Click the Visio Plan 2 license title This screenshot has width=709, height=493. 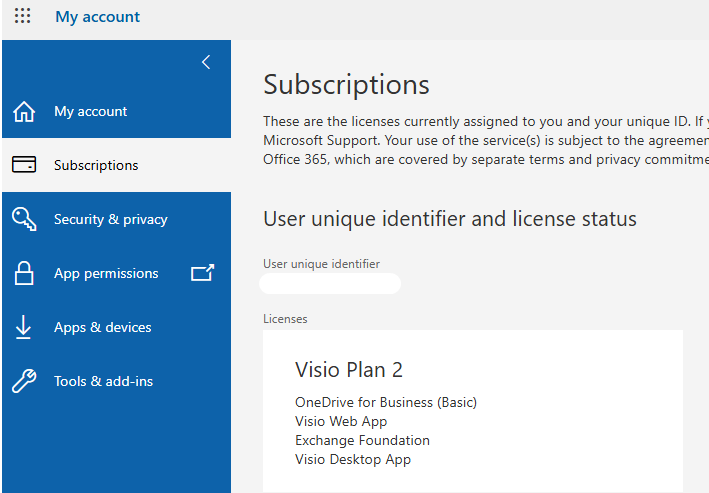click(349, 370)
